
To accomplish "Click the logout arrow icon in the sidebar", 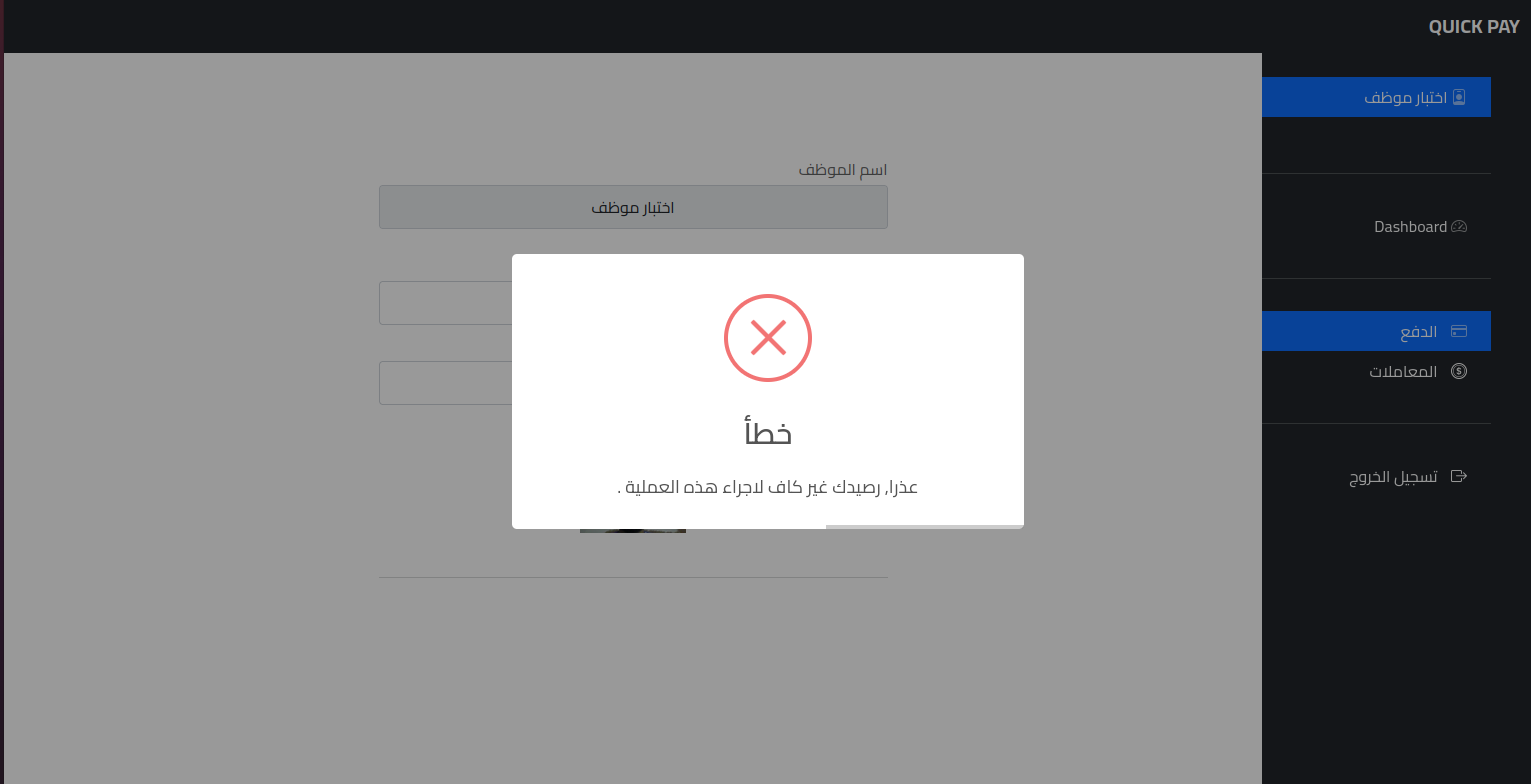I will pos(1459,476).
